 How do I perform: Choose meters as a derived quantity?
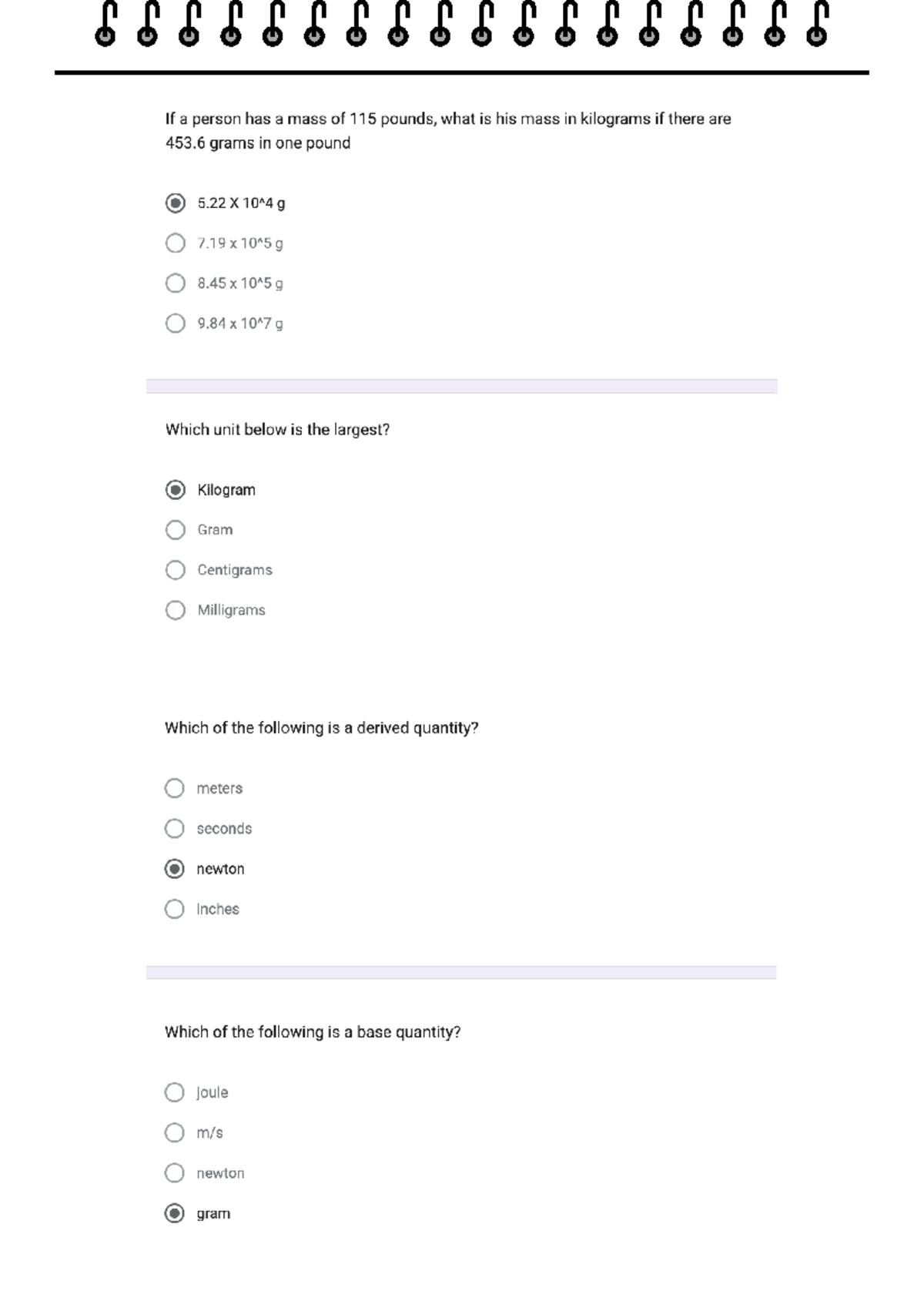[176, 788]
